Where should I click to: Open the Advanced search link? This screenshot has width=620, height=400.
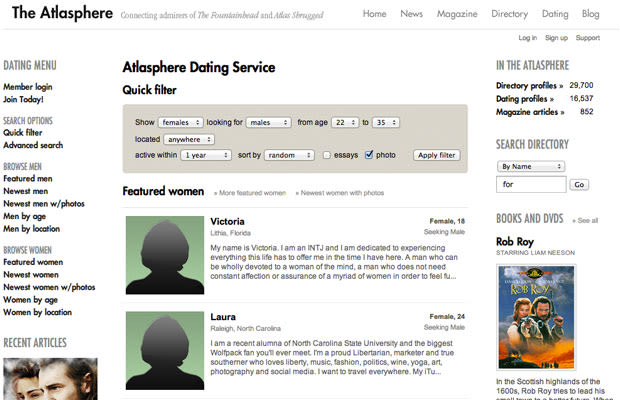tap(33, 145)
